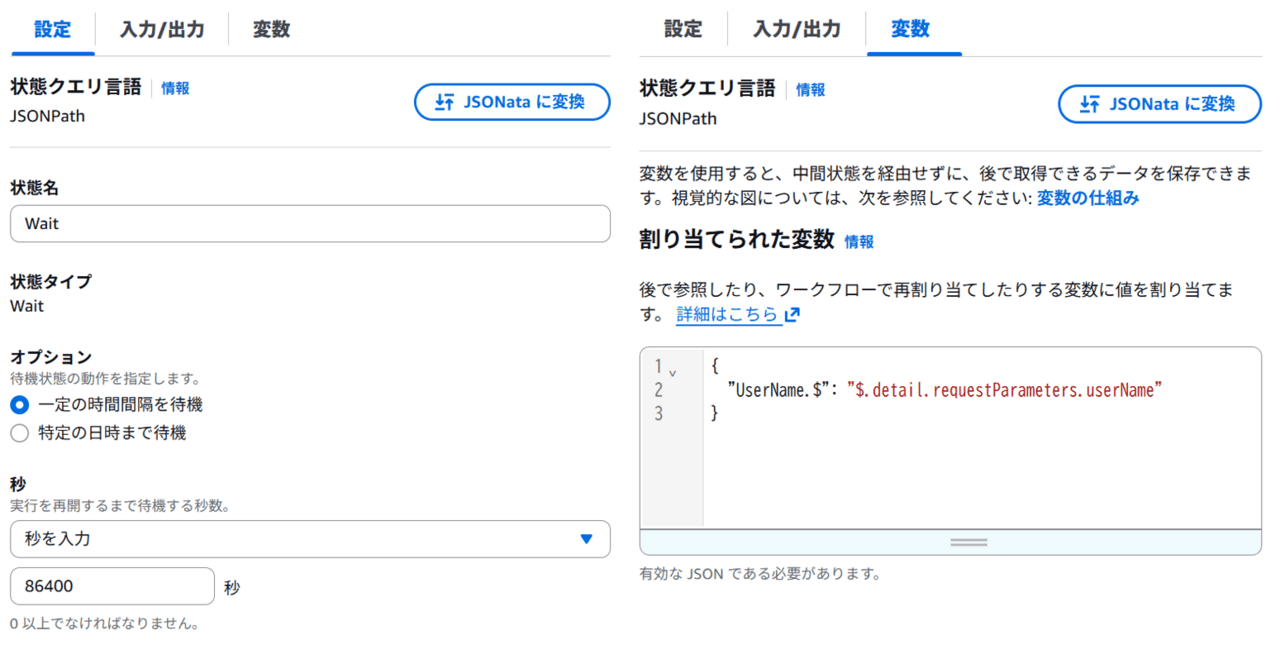Select the active 変数 tab in the right panel
The height and width of the screenshot is (645, 1280).
910,29
